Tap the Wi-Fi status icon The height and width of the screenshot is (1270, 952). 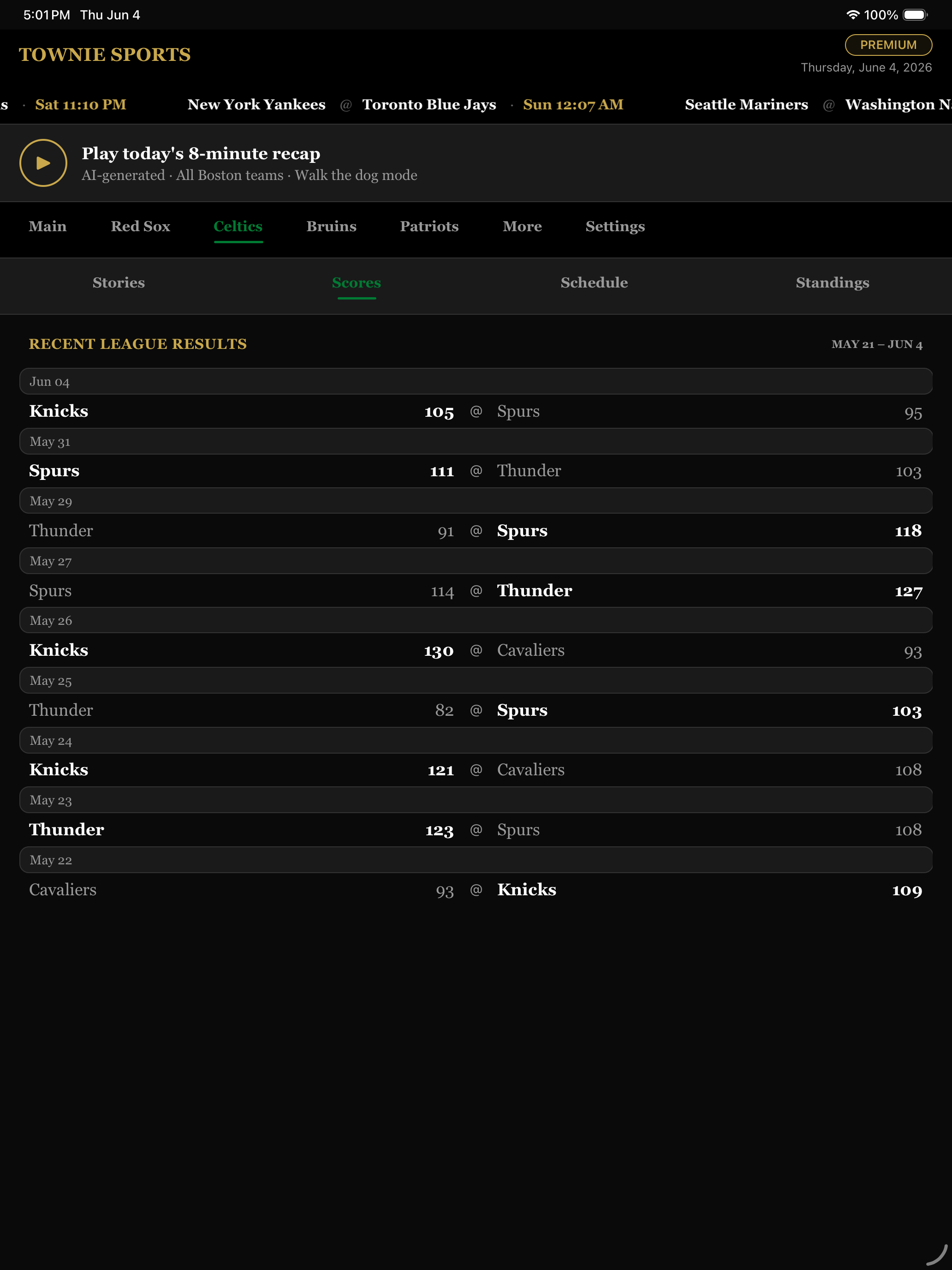pos(853,15)
